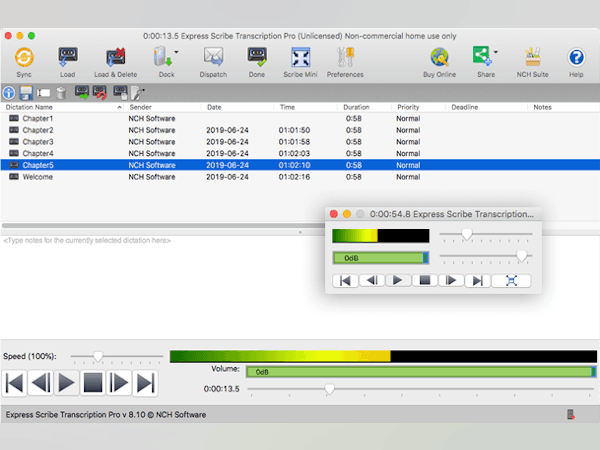
Task: Switch to Scribe Mini mode
Action: (300, 58)
